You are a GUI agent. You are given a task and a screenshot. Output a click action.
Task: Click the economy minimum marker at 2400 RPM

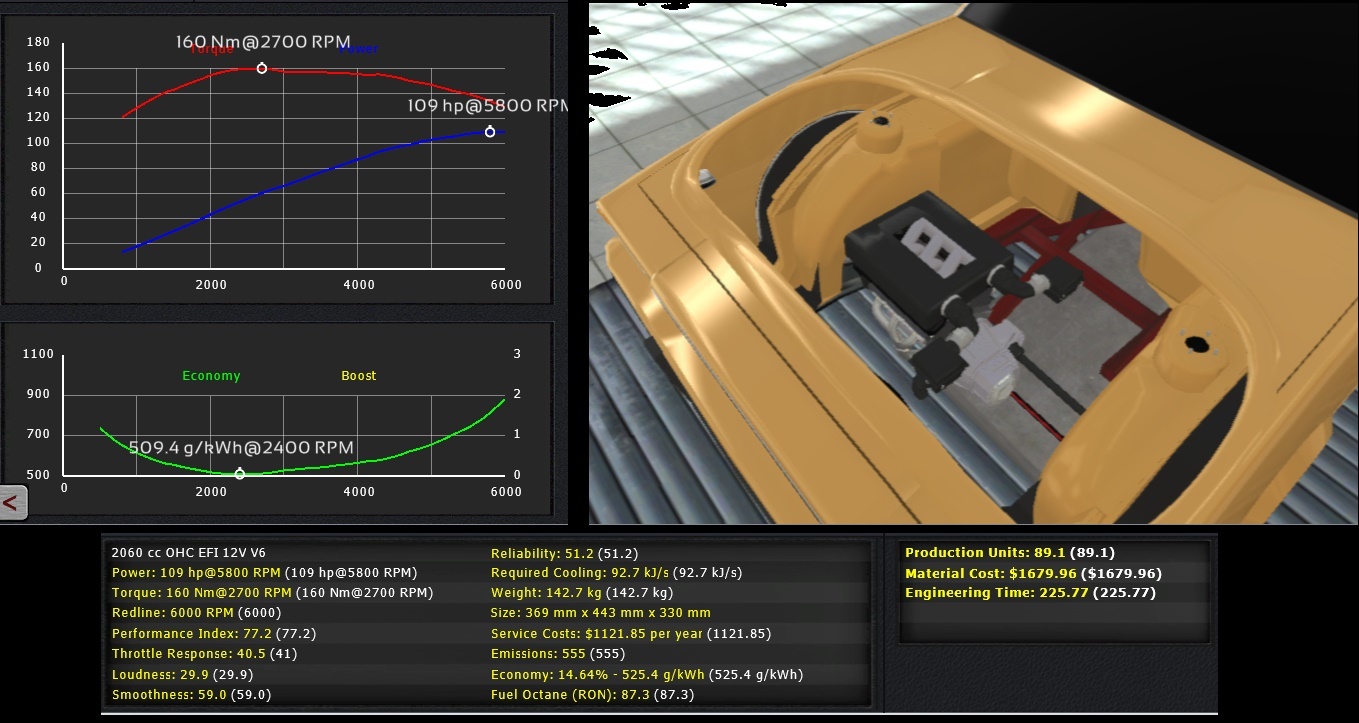pyautogui.click(x=240, y=474)
